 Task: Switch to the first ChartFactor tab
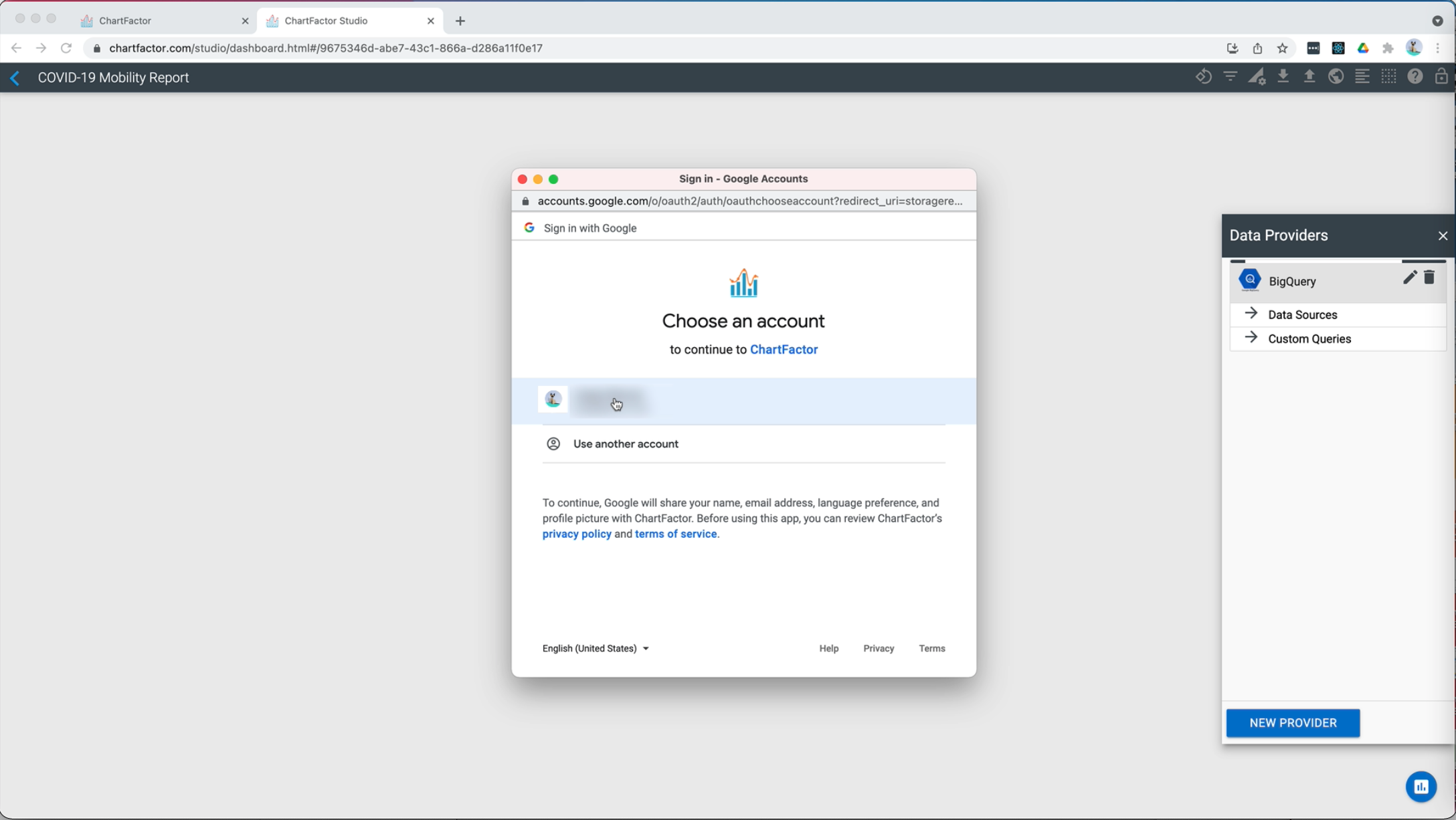161,21
